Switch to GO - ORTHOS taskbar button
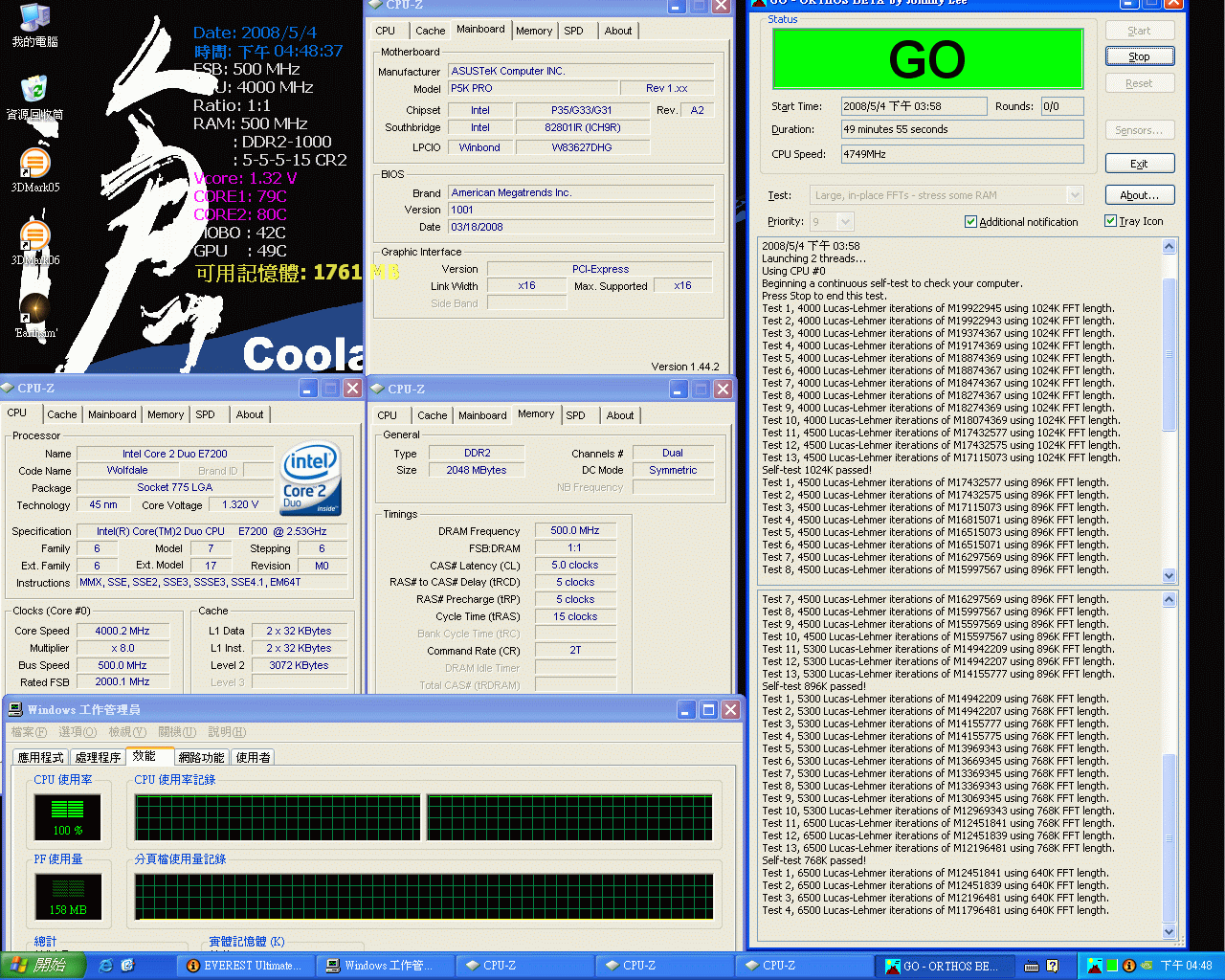Viewport: 1225px width, 980px height. [944, 966]
